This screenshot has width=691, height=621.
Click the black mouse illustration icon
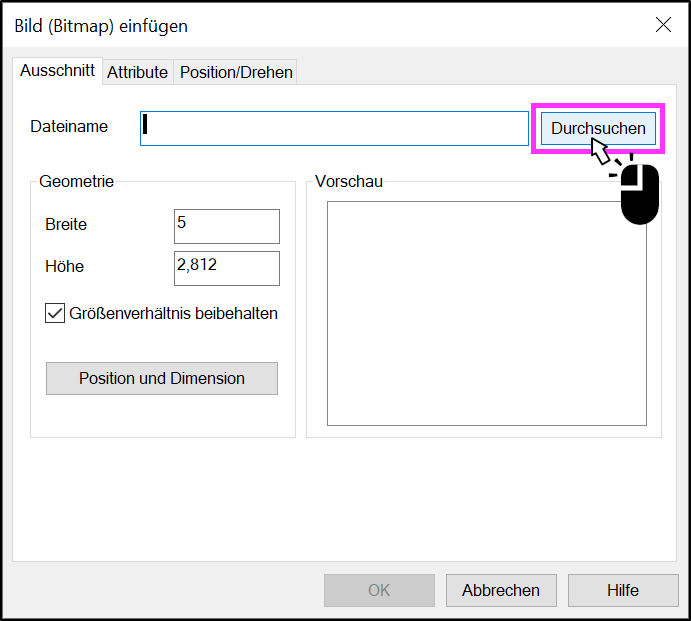[x=639, y=194]
